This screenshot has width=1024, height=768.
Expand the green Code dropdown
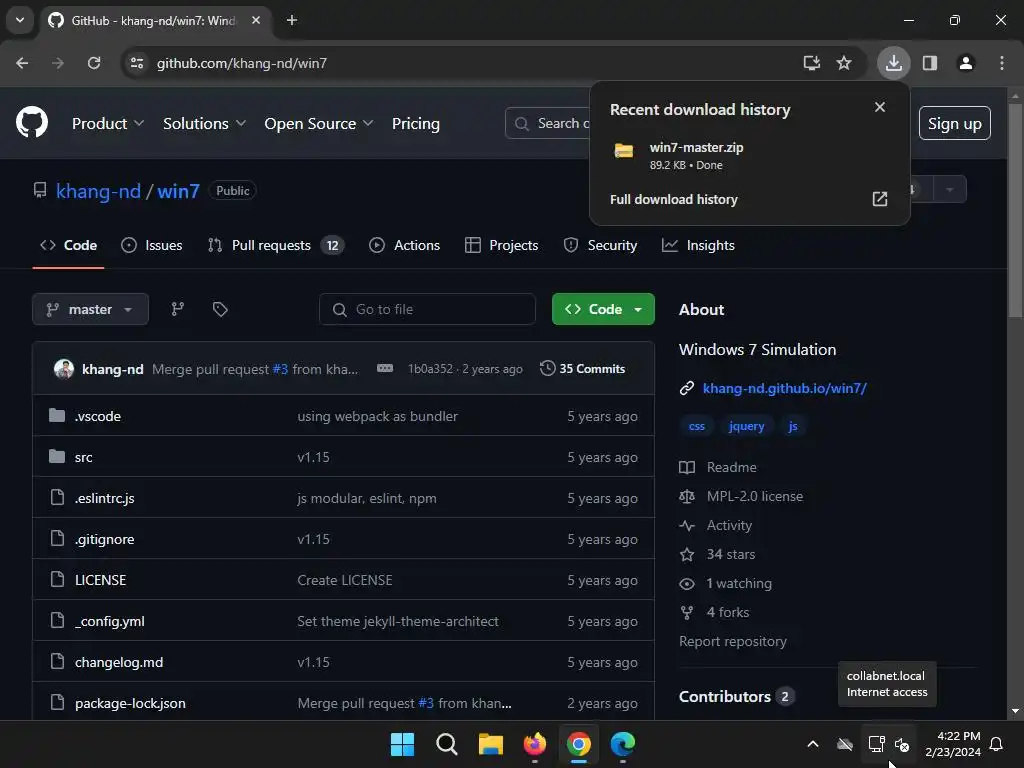(603, 309)
